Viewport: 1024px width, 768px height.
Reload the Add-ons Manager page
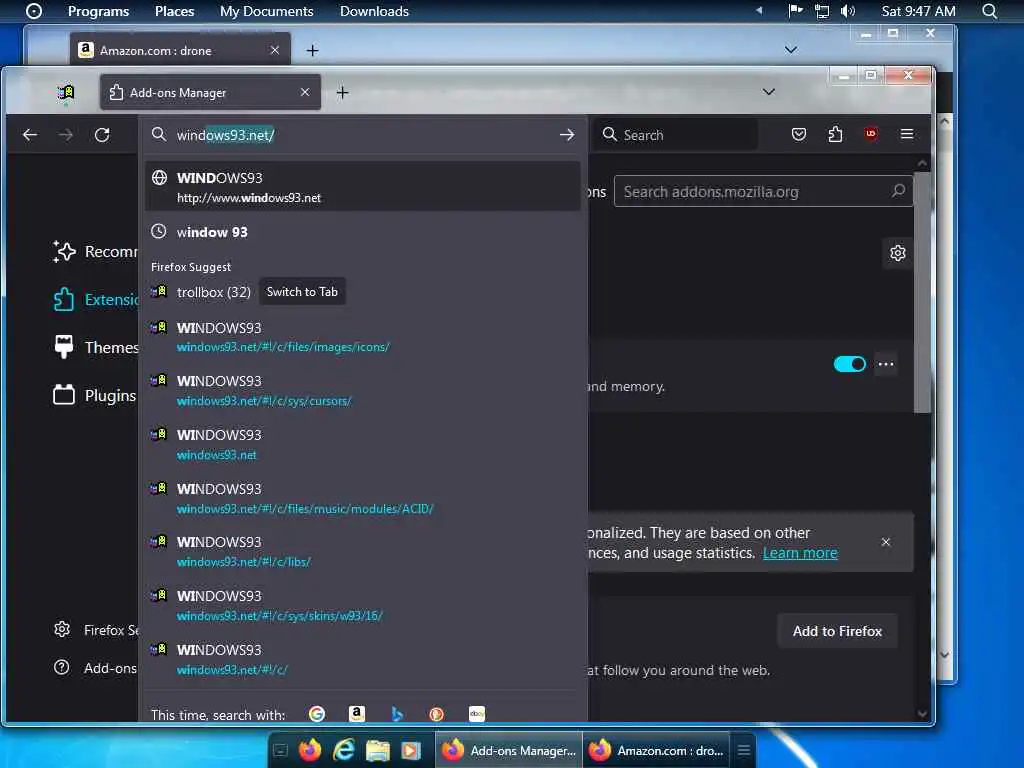[x=102, y=135]
